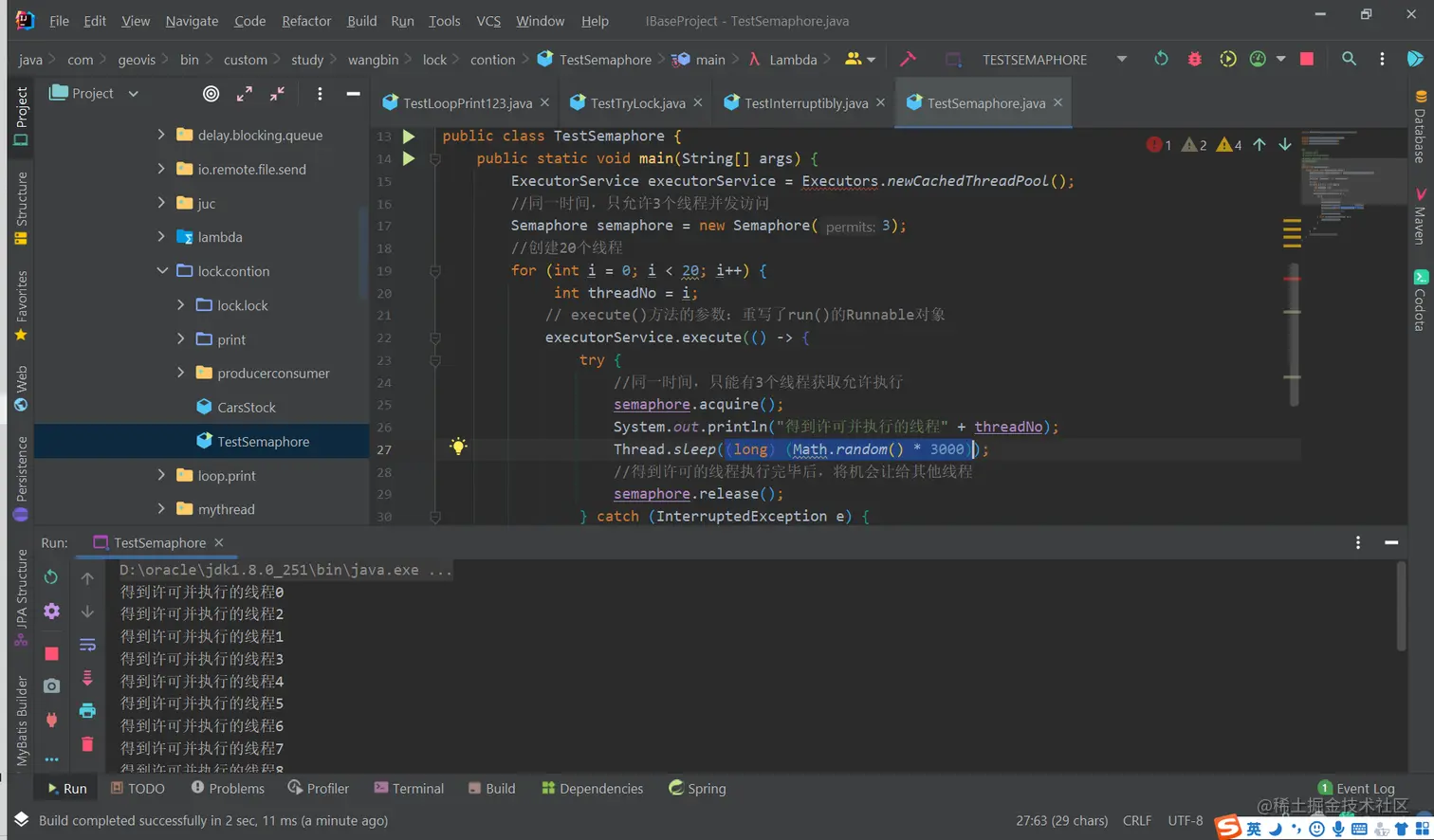
Task: Open Search Everywhere magnifier icon
Action: [x=1349, y=59]
